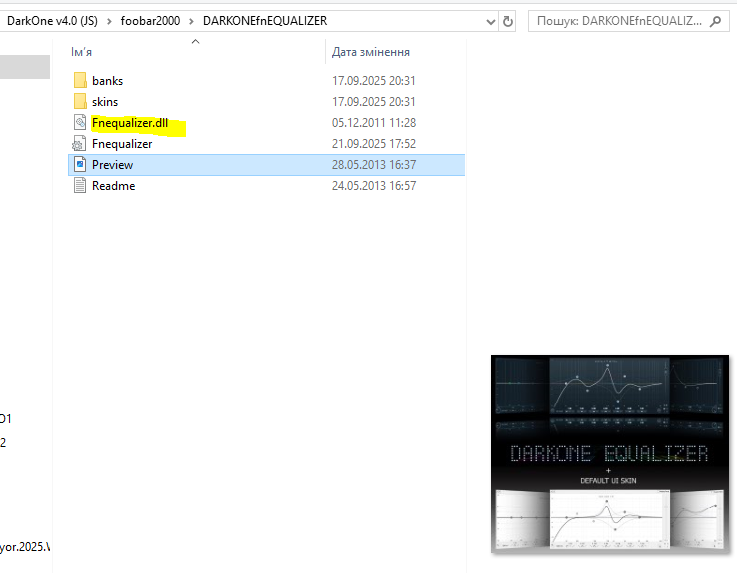Image resolution: width=737 pixels, height=573 pixels.
Task: Select the highlighted item in the navigation pane
Action: [25, 67]
